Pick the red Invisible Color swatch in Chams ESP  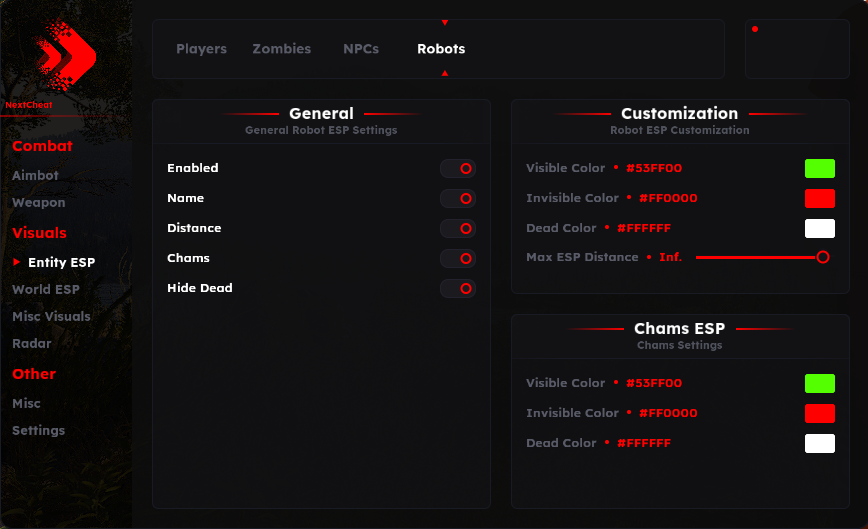[x=820, y=413]
